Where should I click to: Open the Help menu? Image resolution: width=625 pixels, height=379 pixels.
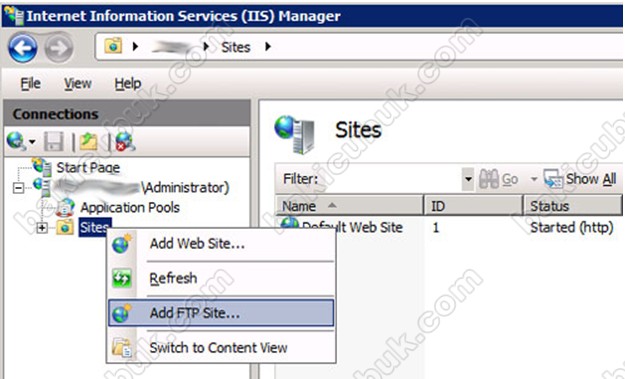pos(128,84)
